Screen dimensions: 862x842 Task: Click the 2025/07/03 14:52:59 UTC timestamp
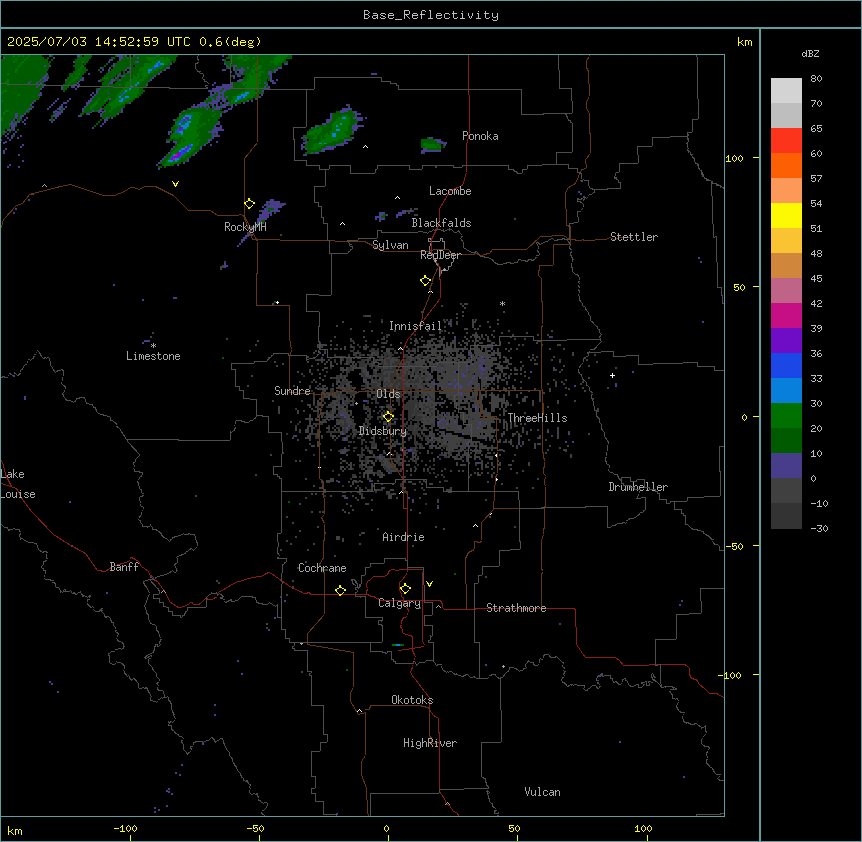pos(99,42)
